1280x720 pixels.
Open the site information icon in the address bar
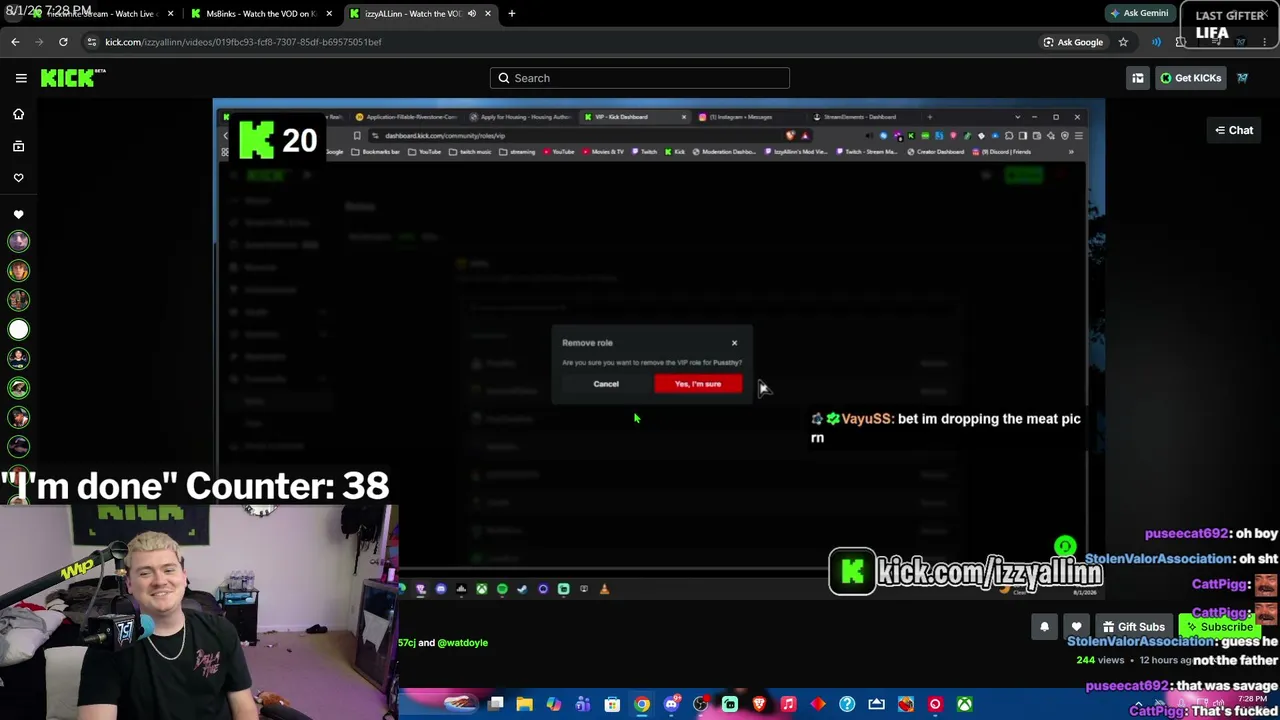92,42
